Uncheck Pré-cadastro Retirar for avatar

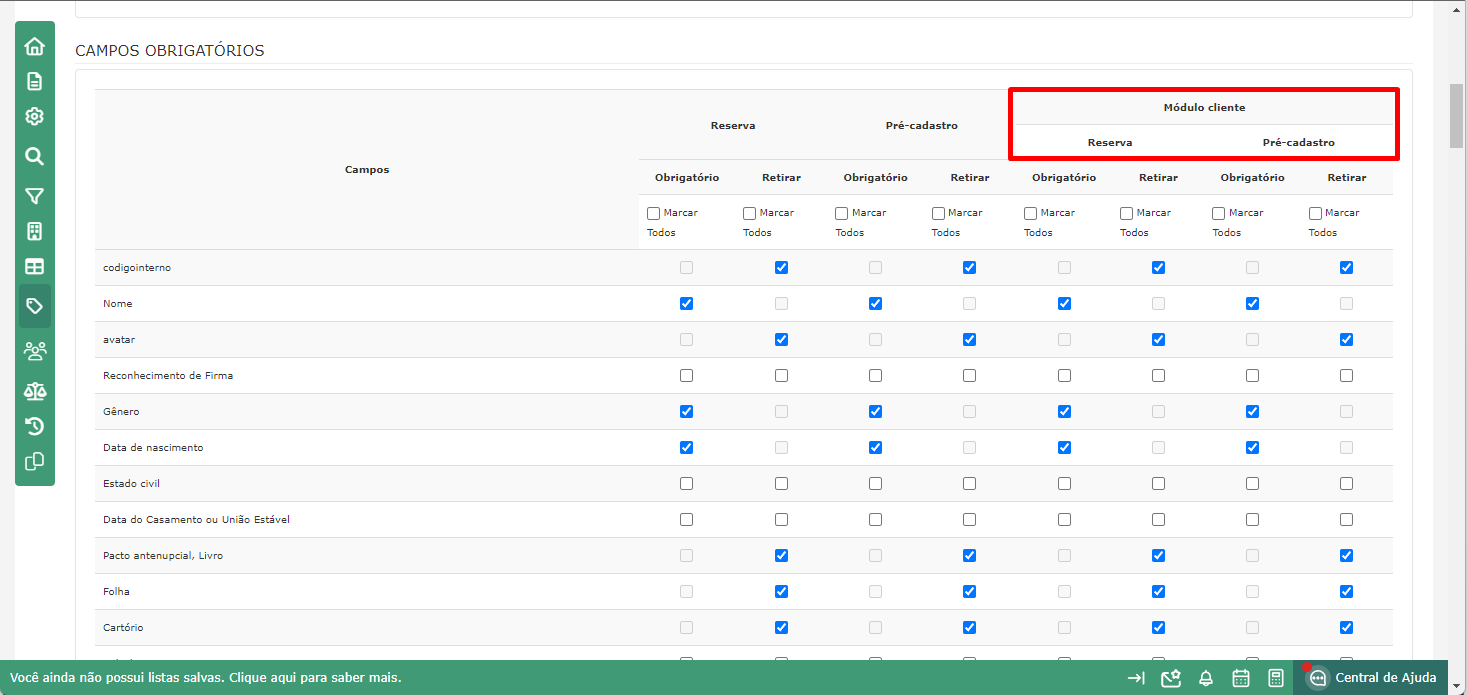969,339
